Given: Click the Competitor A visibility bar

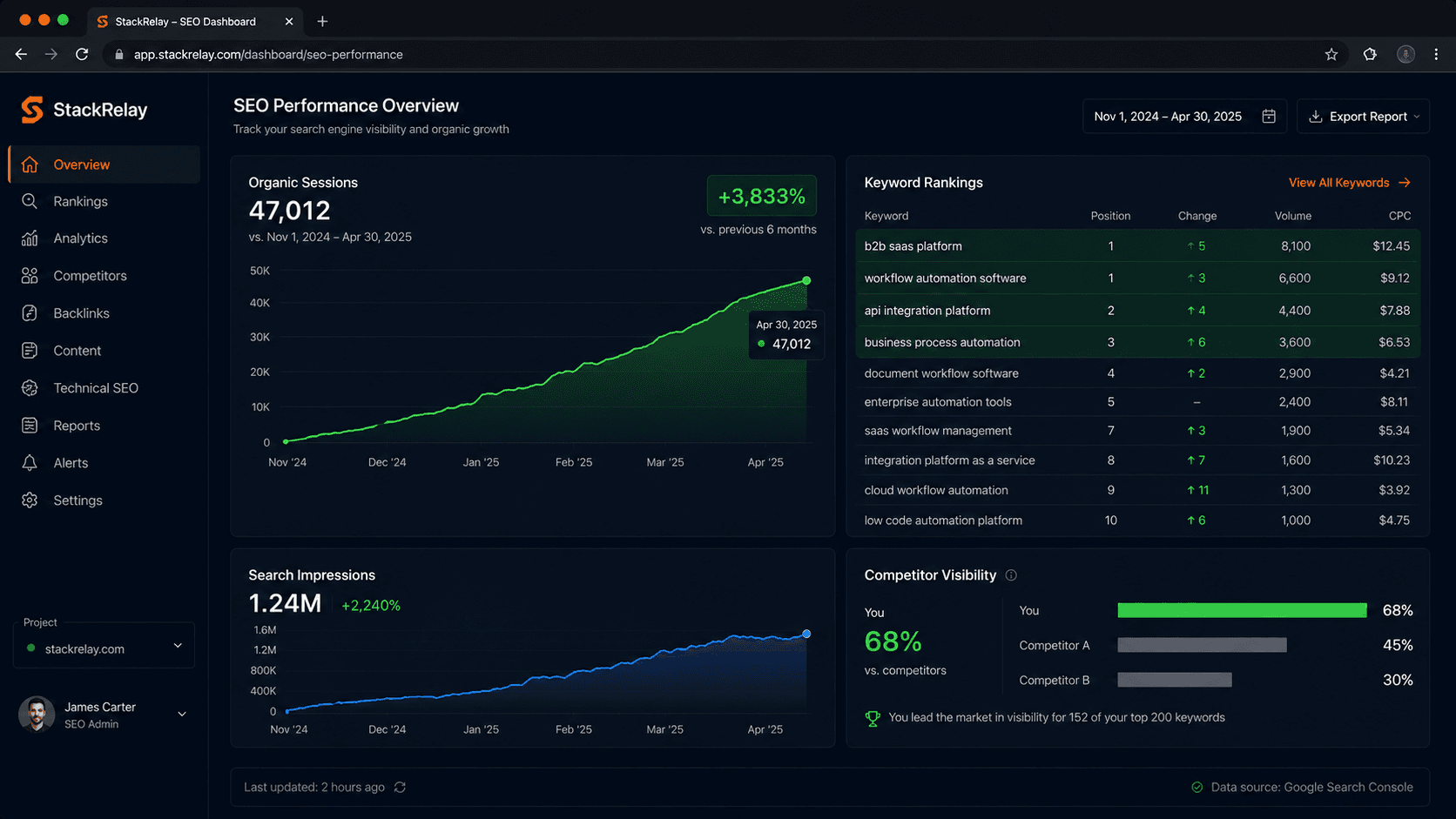Looking at the screenshot, I should [x=1202, y=645].
